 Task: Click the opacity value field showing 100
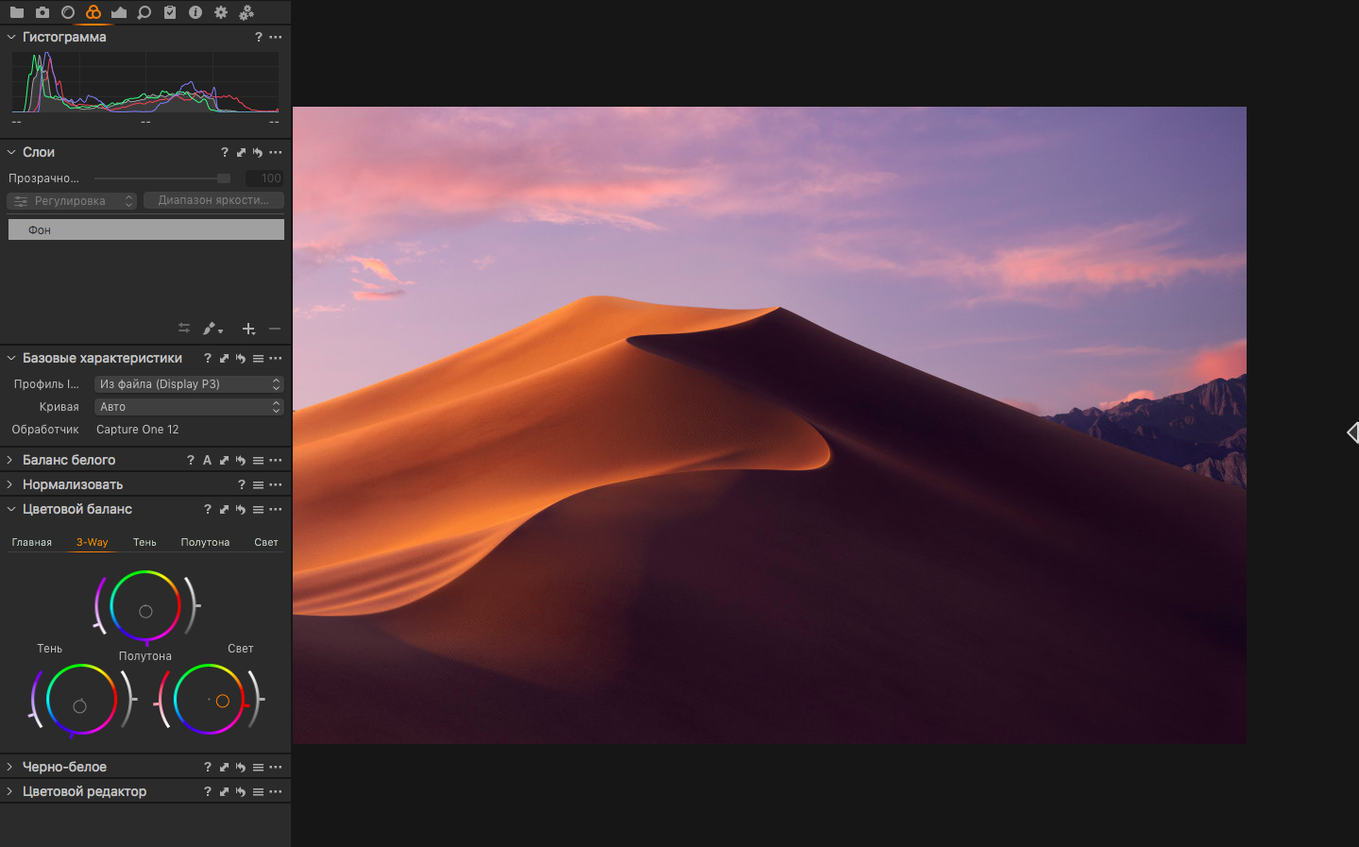coord(265,178)
